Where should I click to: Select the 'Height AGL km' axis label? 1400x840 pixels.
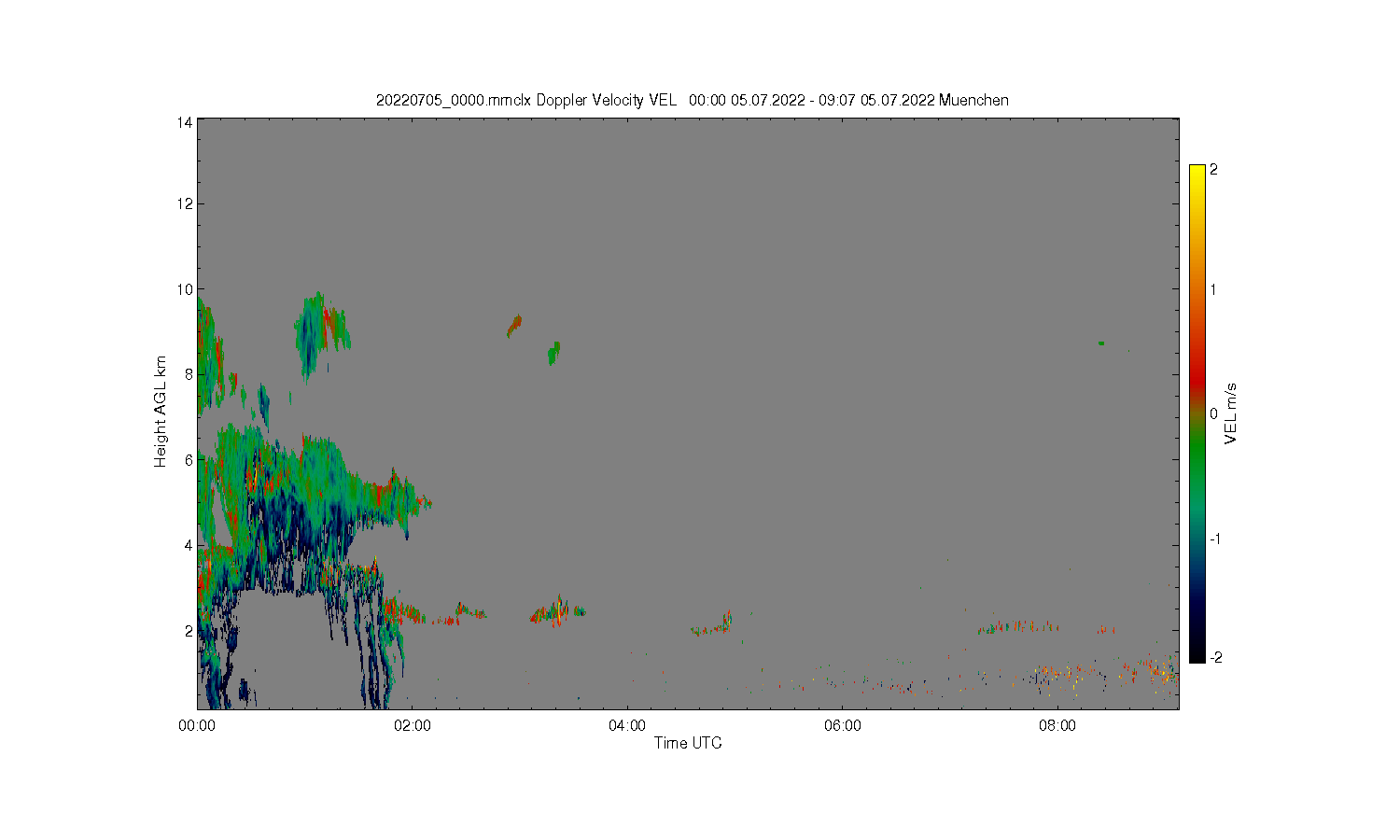click(161, 412)
